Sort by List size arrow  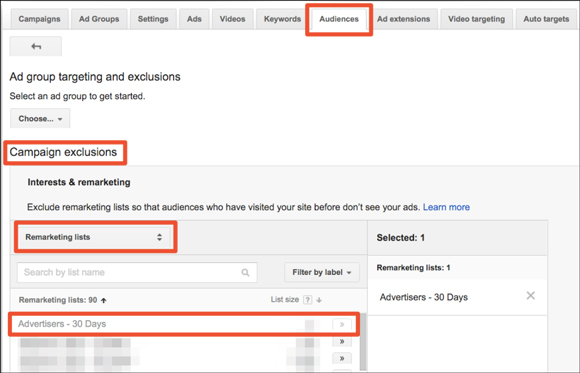tap(319, 300)
